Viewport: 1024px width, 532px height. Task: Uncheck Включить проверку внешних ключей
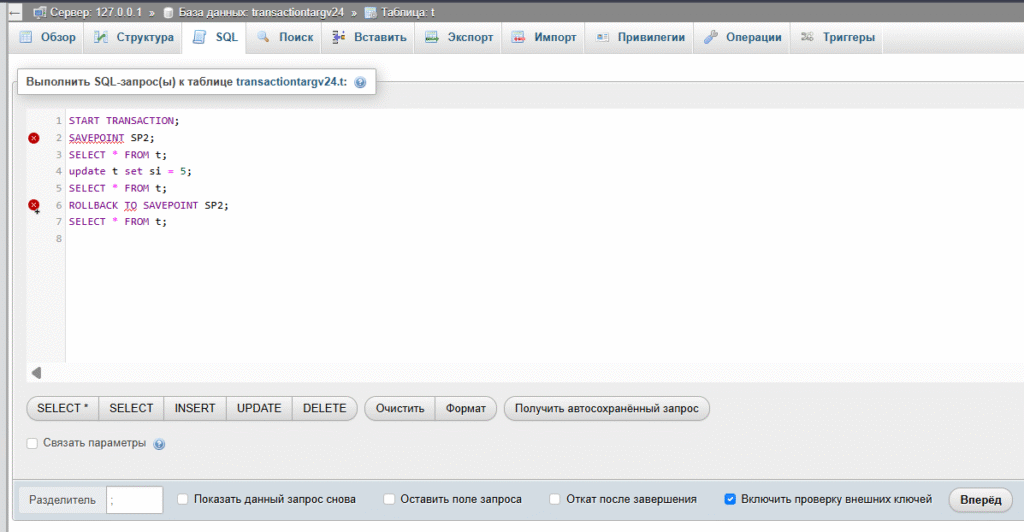point(730,499)
